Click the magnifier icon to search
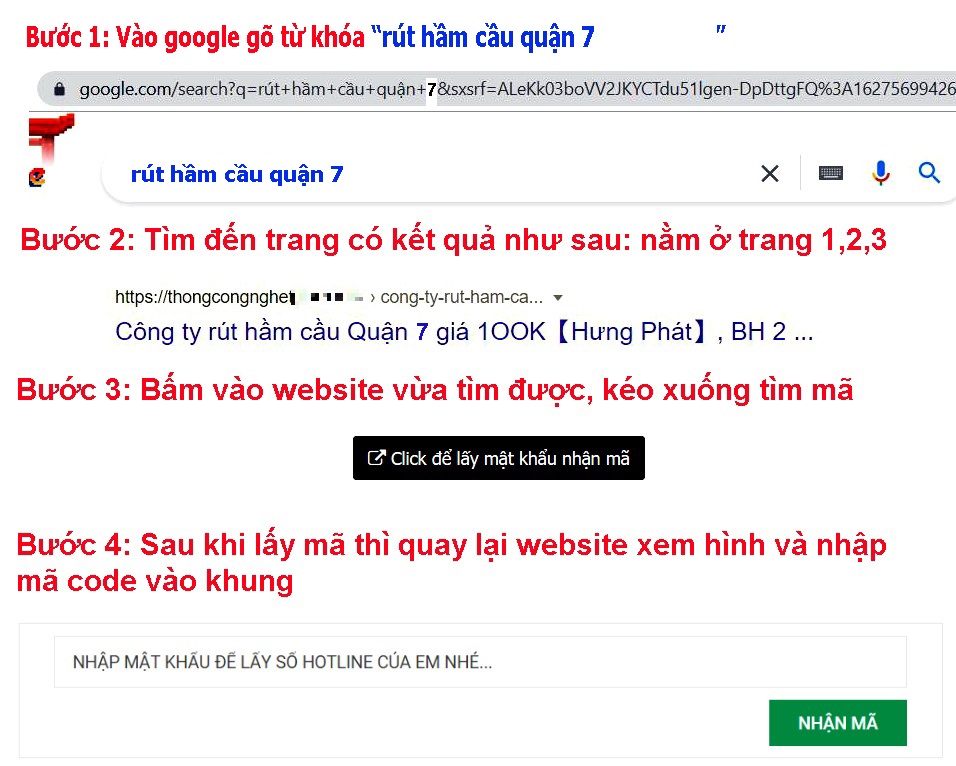The height and width of the screenshot is (766, 956). pos(930,173)
